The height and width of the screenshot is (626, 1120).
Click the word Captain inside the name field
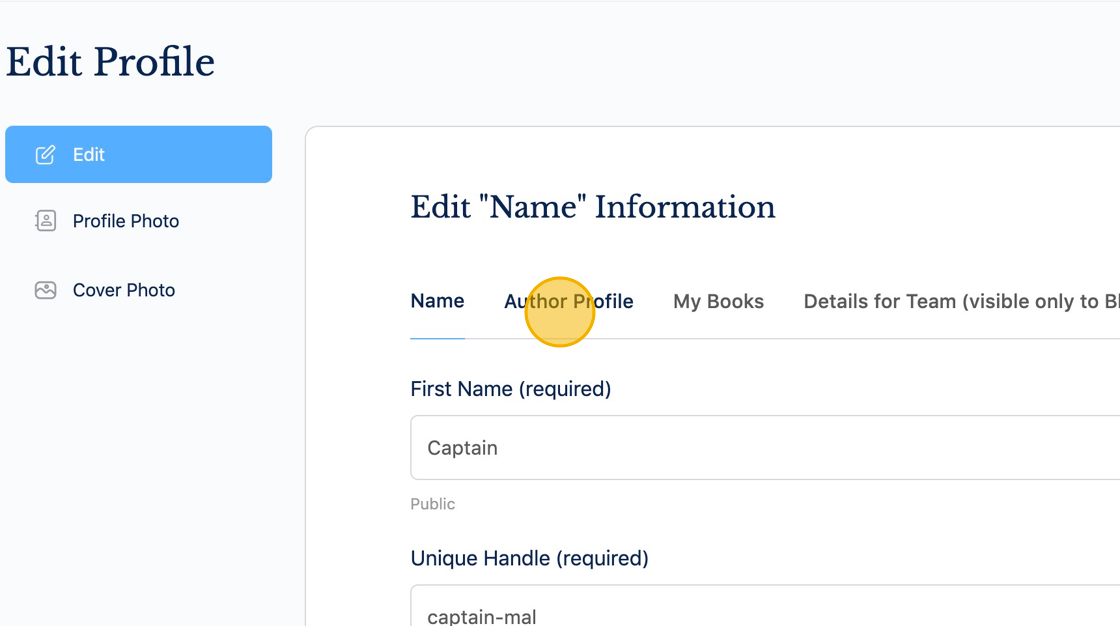[462, 448]
